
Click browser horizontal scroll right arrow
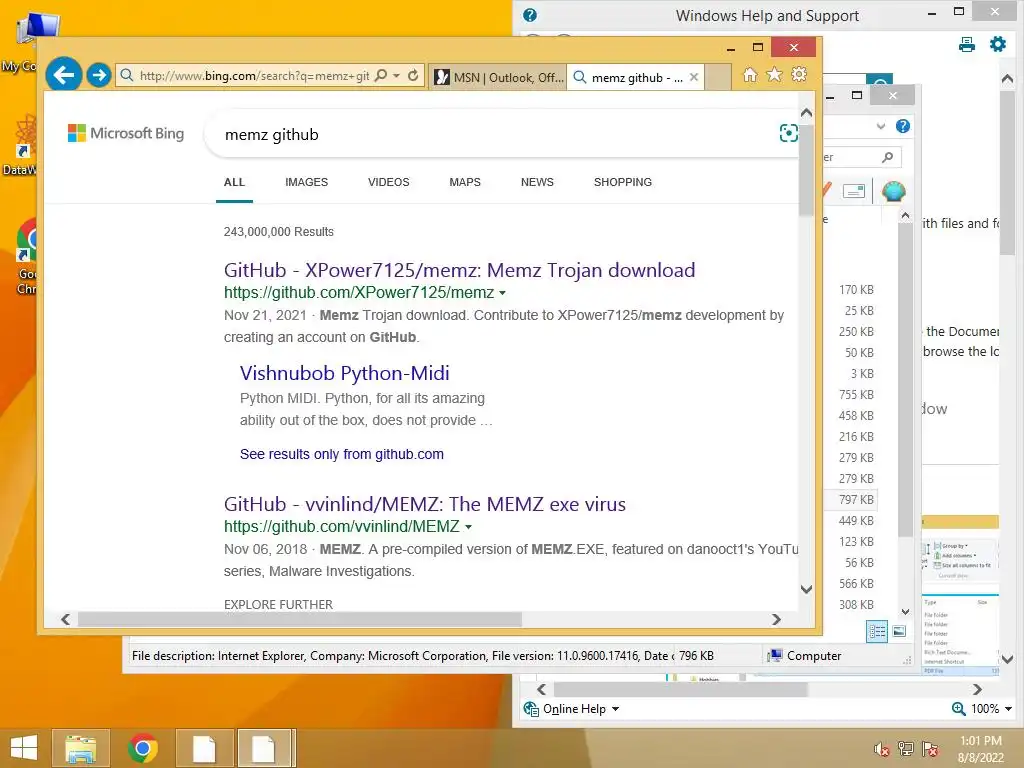776,619
